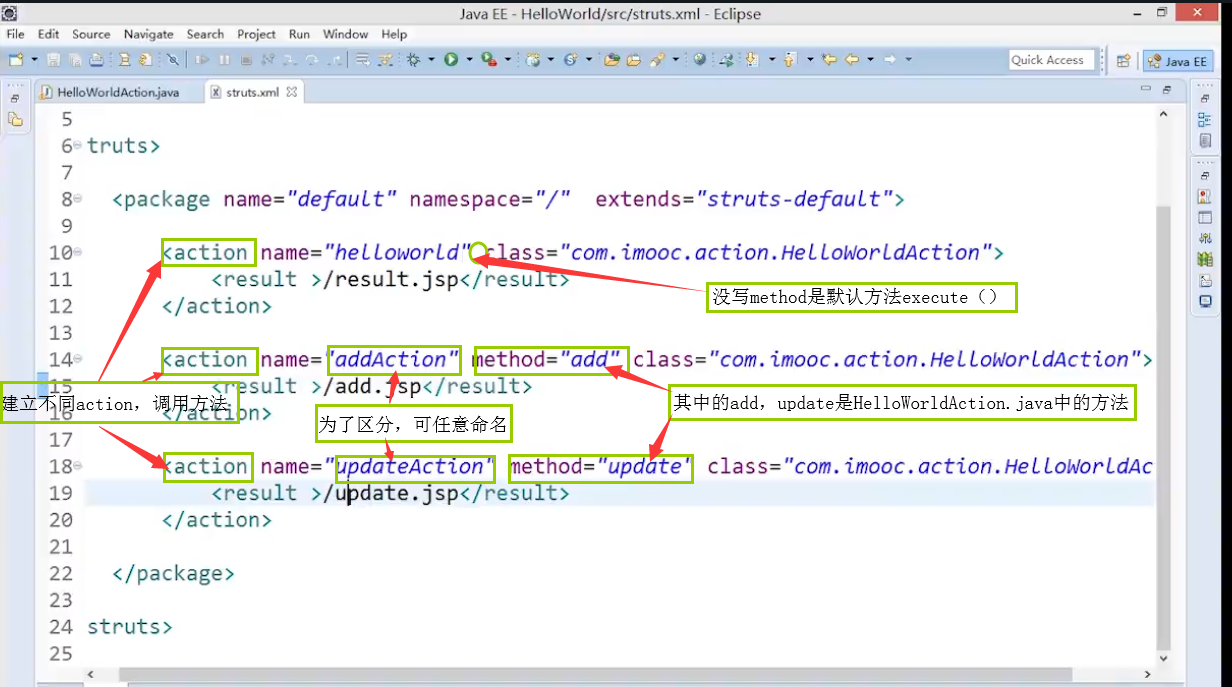
Task: Click the Step Return icon
Action: (335, 60)
